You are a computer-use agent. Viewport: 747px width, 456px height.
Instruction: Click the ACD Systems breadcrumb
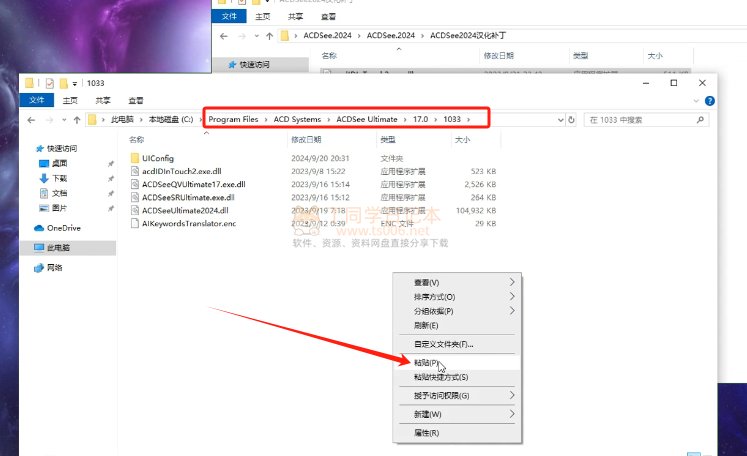297,119
